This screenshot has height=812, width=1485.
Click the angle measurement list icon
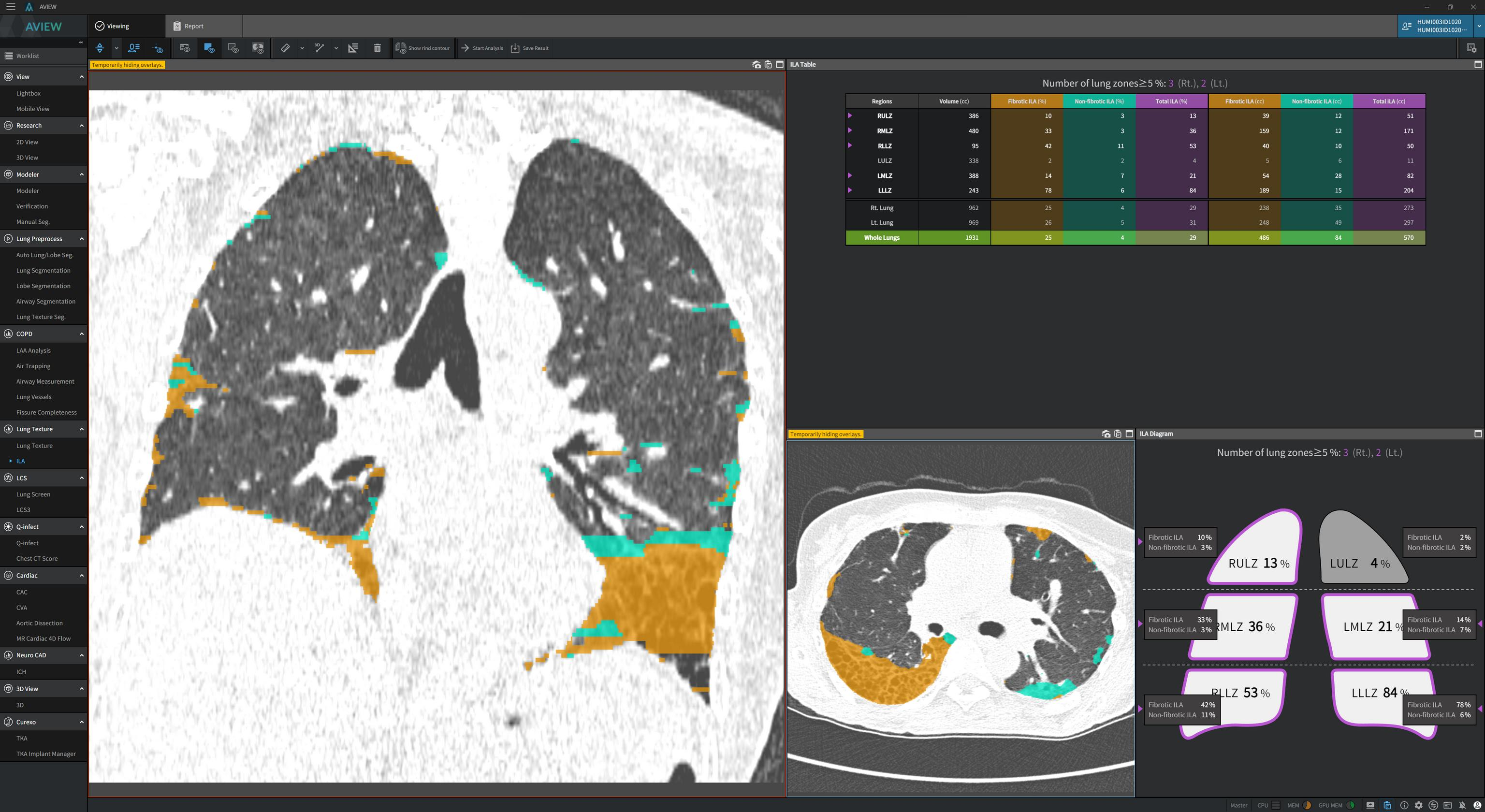click(x=353, y=48)
